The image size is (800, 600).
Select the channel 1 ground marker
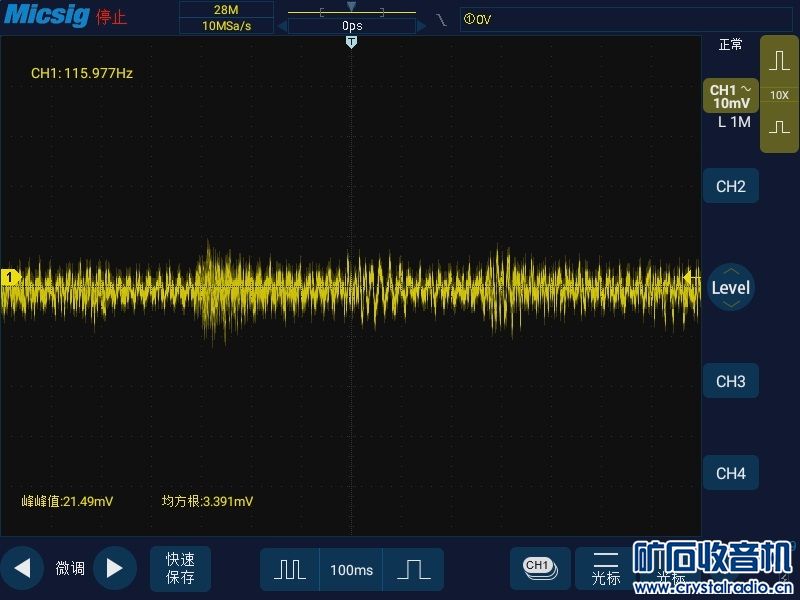pyautogui.click(x=10, y=278)
